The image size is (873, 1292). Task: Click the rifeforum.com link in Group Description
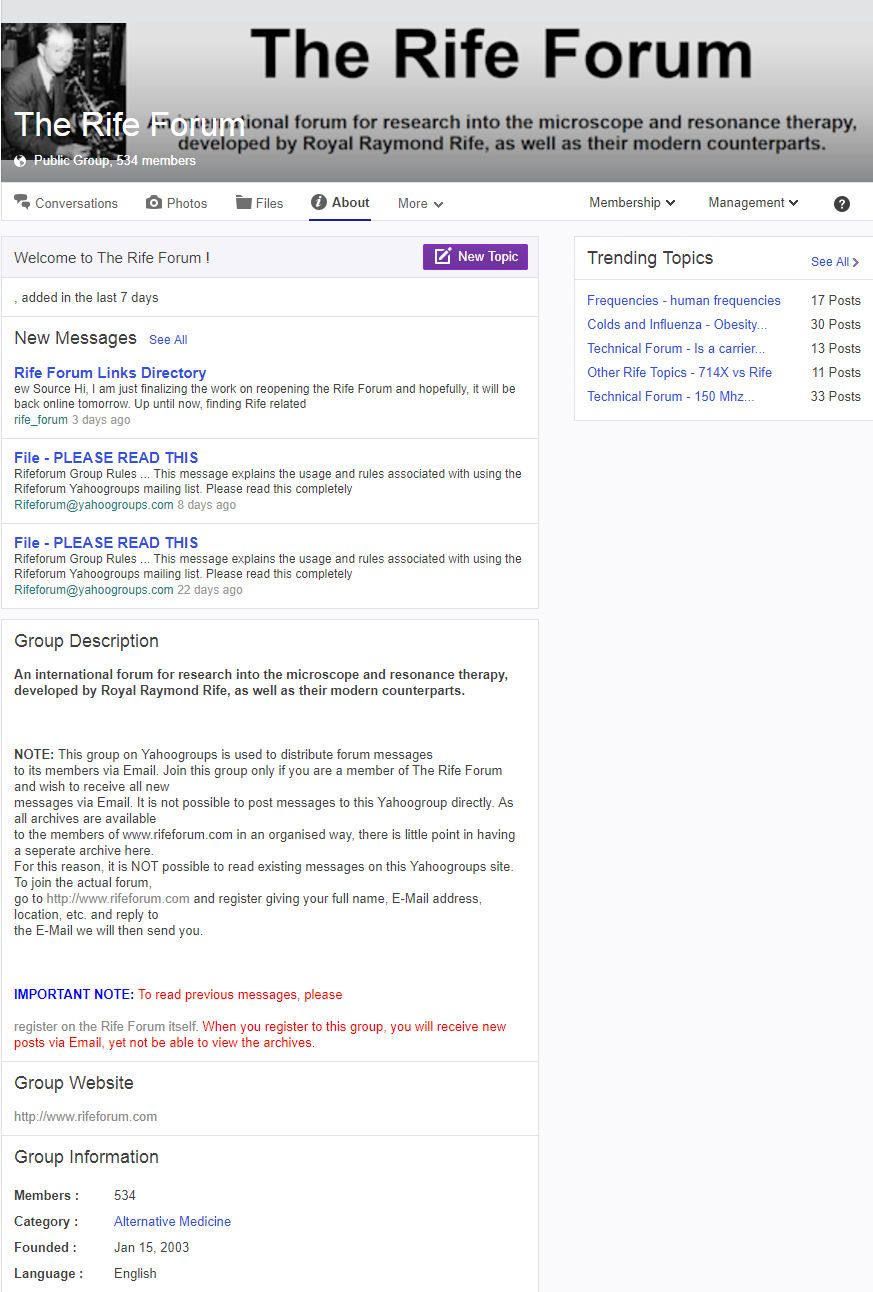tap(118, 899)
